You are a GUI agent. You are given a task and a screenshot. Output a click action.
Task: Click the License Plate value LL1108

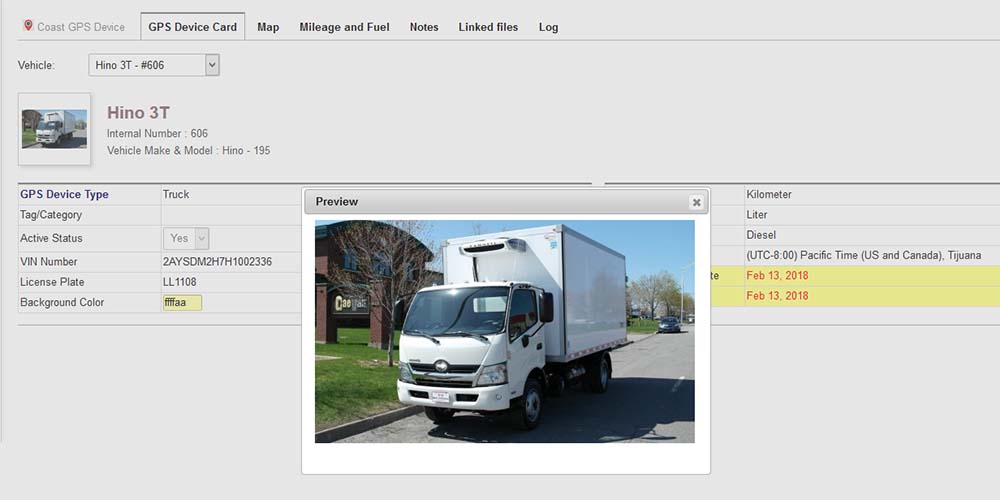[x=180, y=282]
